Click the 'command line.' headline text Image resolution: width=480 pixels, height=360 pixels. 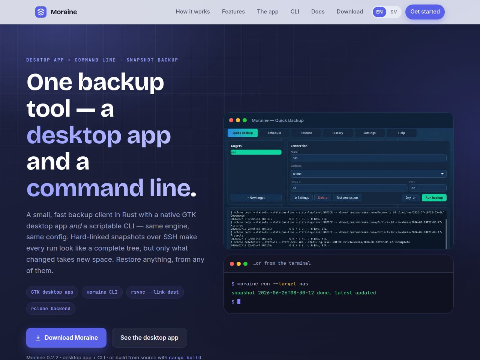click(x=112, y=188)
